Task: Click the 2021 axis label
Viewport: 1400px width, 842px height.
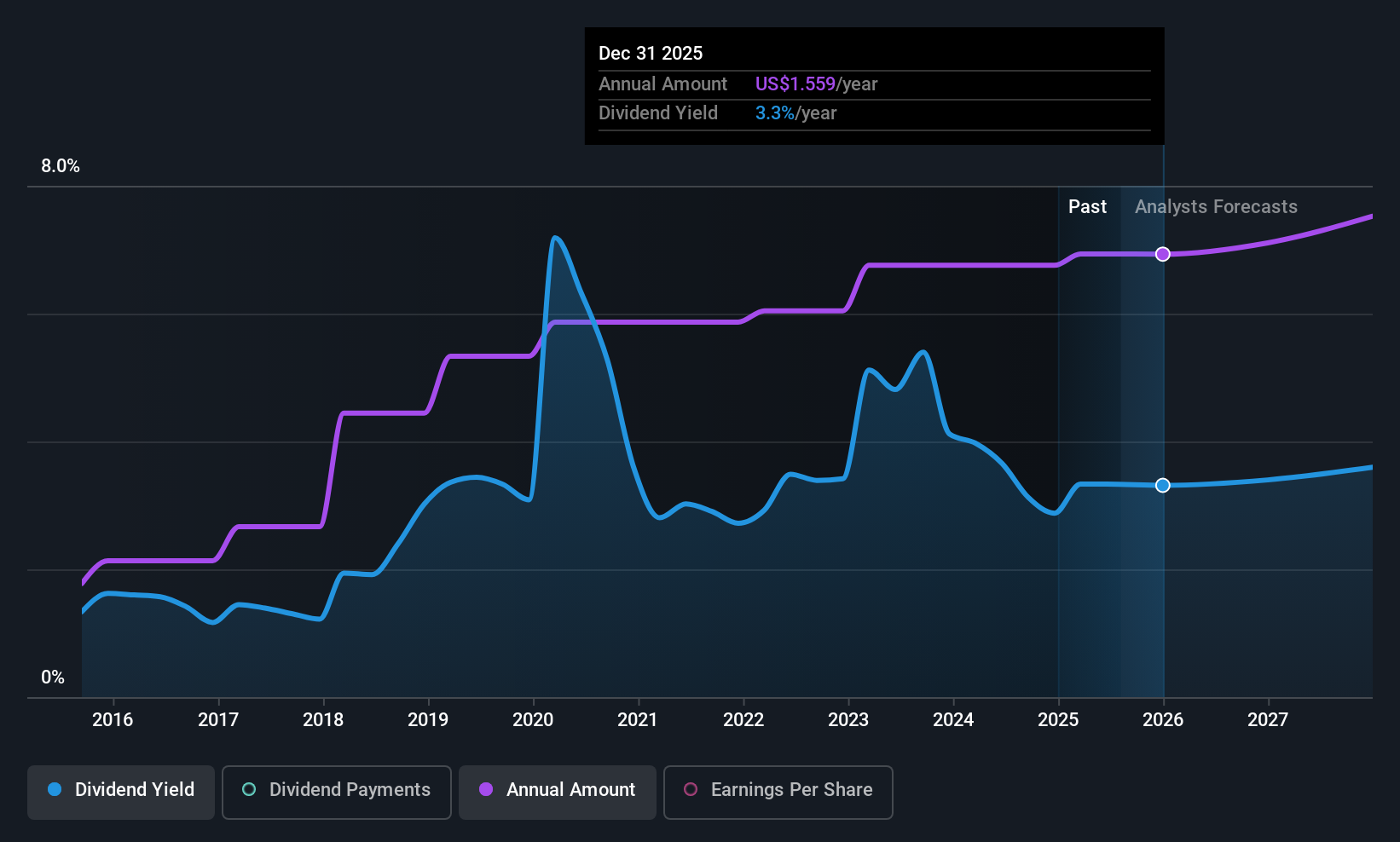Action: (x=638, y=719)
